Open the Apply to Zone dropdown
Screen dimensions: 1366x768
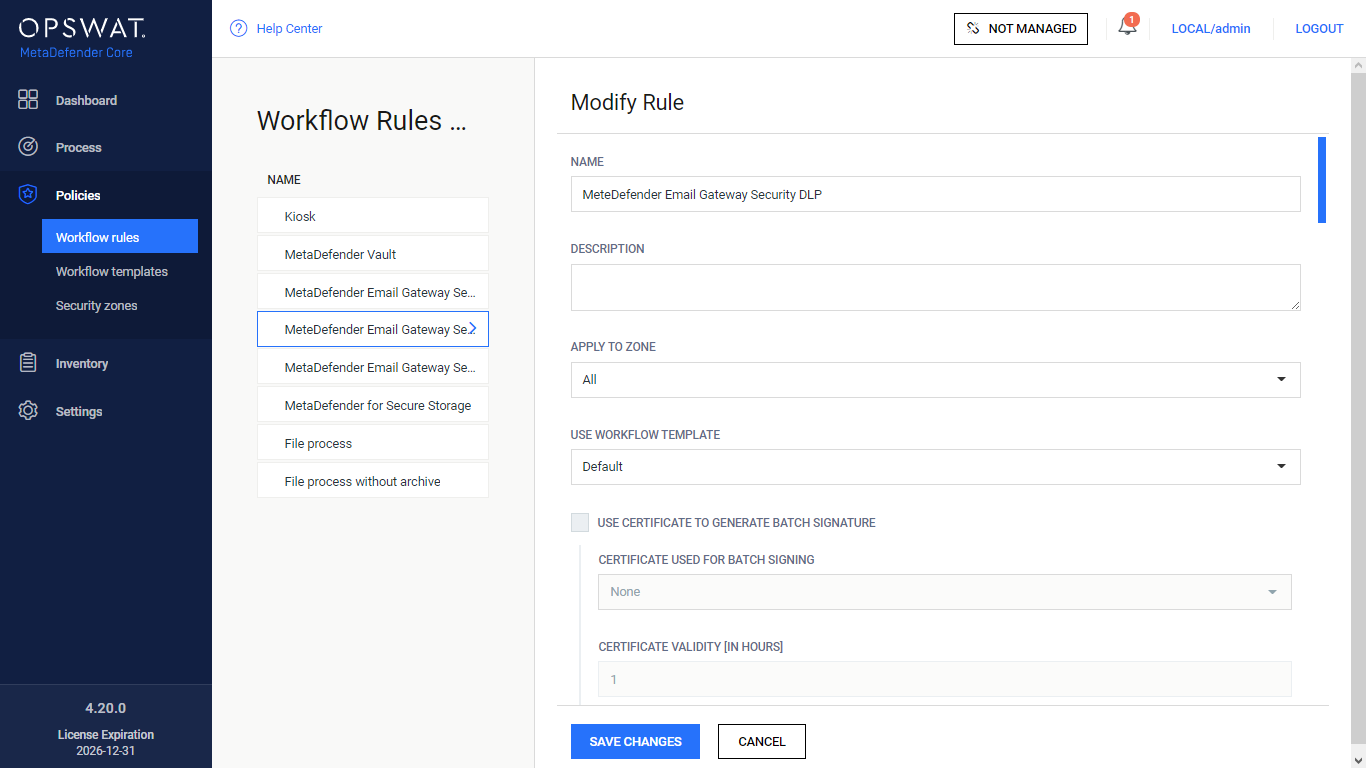click(x=935, y=379)
